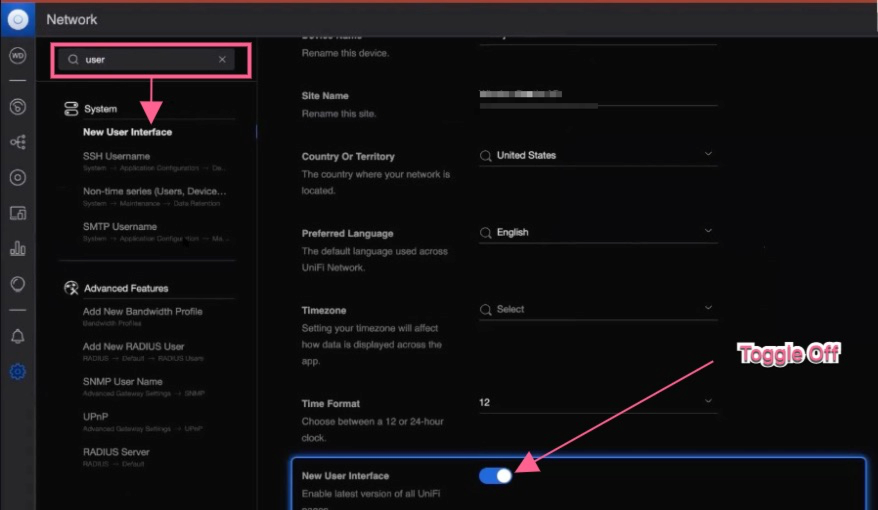Select the Advanced Features heading

pyautogui.click(x=126, y=288)
